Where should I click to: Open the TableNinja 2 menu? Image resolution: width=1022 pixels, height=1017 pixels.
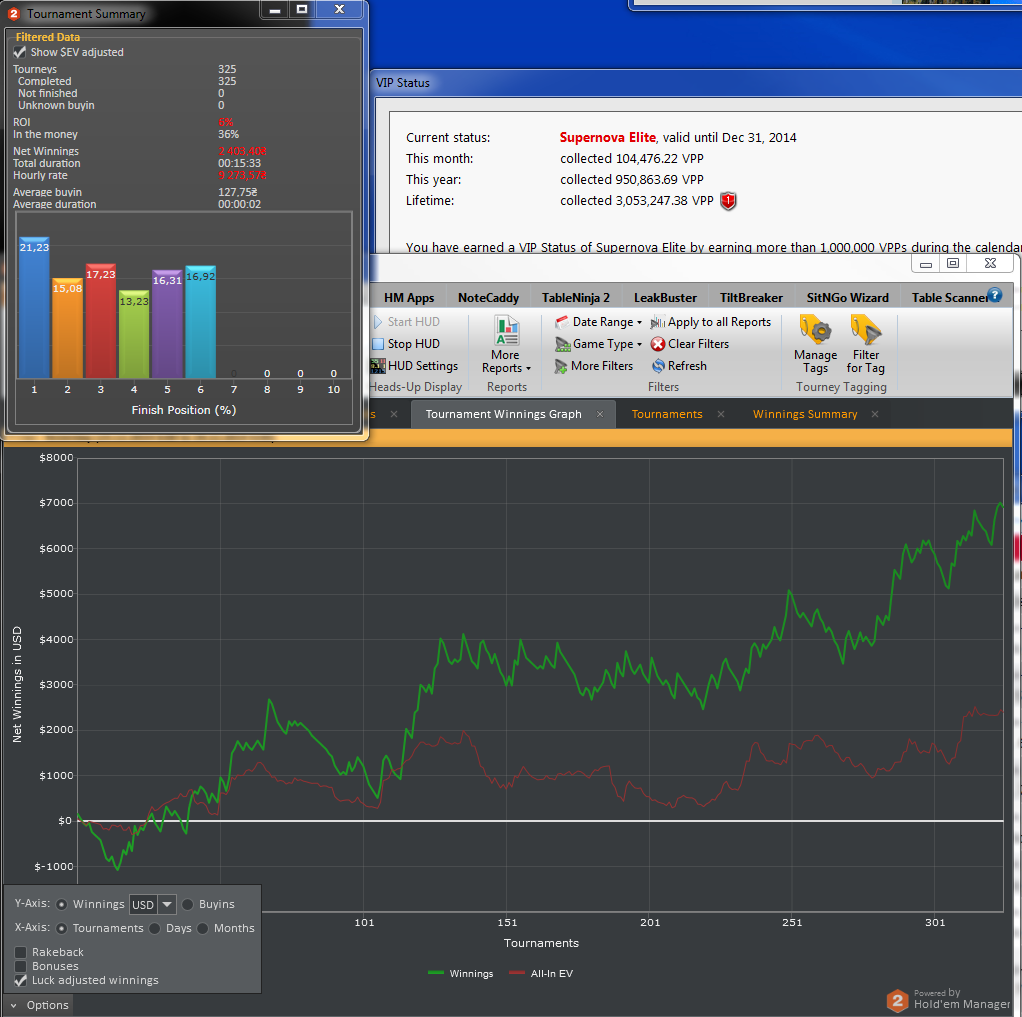click(576, 298)
